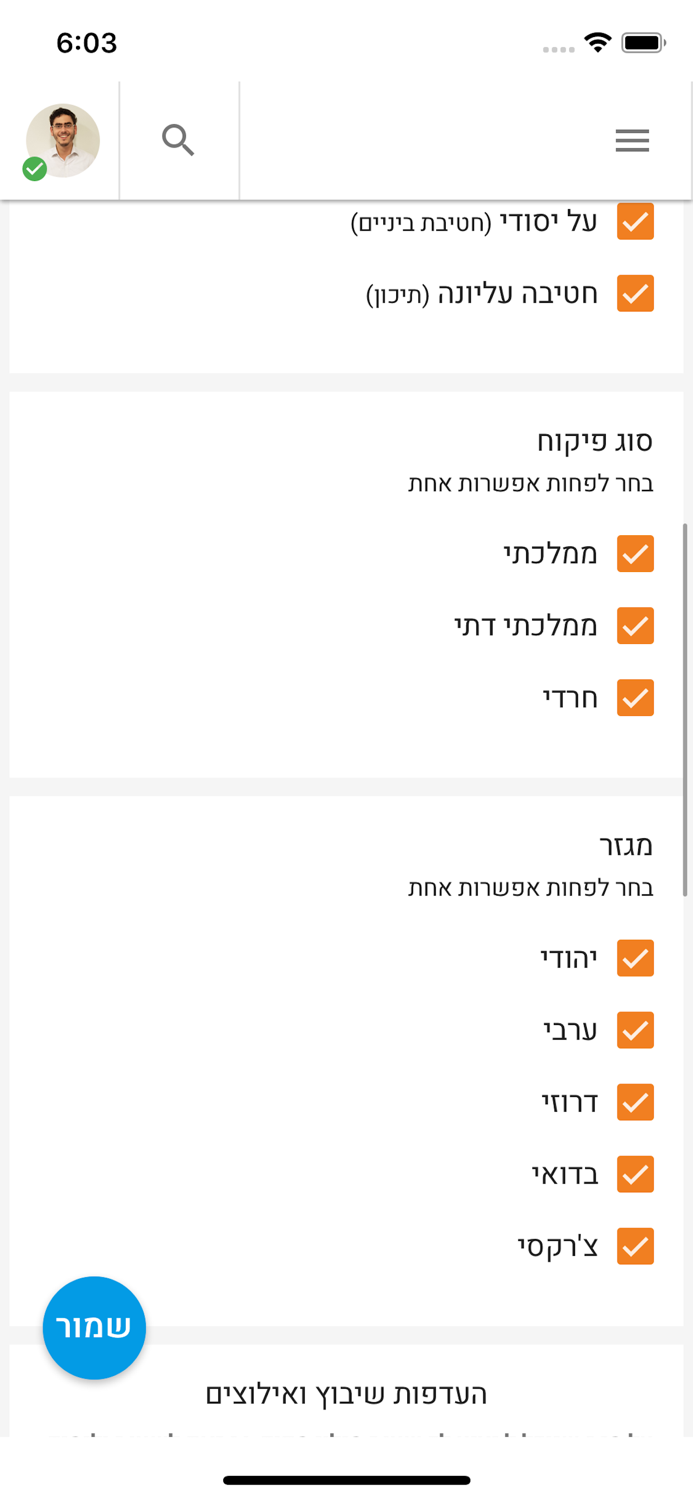Uncheck the דרוזי checkbox

[x=635, y=1102]
